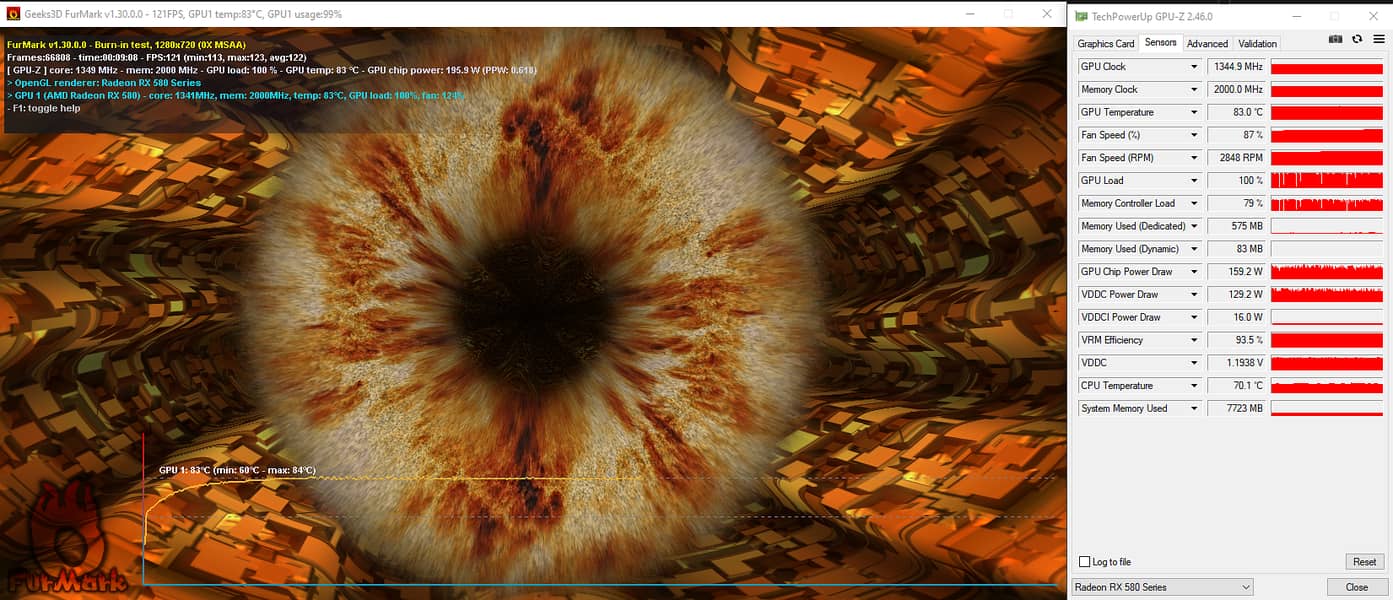1393x600 pixels.
Task: Click the Fan Speed value 87 %
Action: [1237, 135]
